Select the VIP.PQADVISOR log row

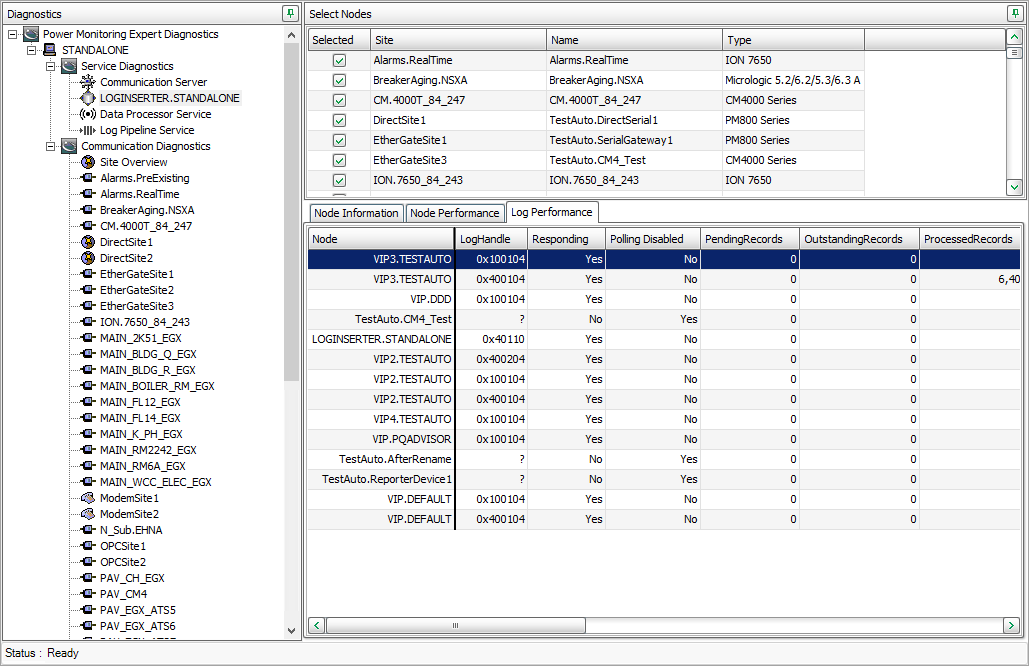pyautogui.click(x=663, y=439)
